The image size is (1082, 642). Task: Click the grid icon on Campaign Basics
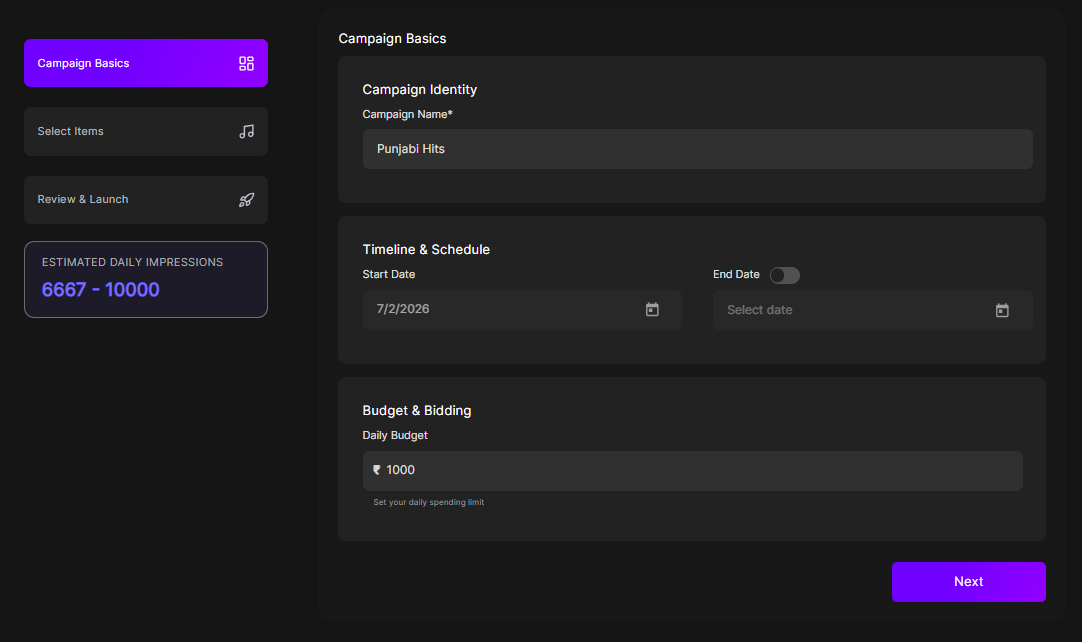click(246, 64)
